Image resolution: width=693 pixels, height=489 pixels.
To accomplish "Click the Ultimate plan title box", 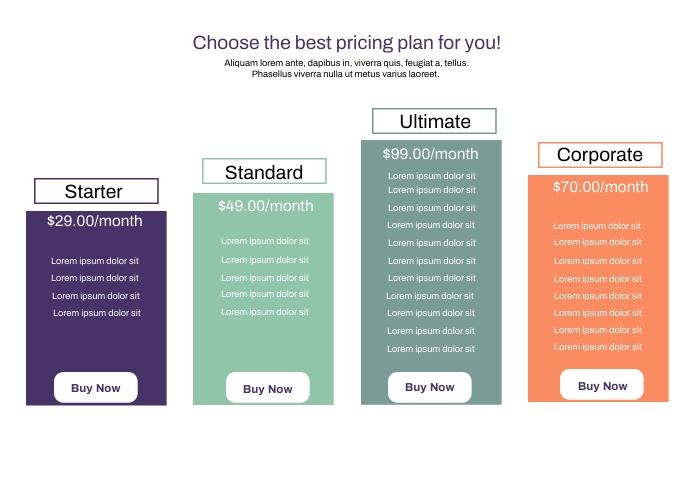I will click(434, 122).
